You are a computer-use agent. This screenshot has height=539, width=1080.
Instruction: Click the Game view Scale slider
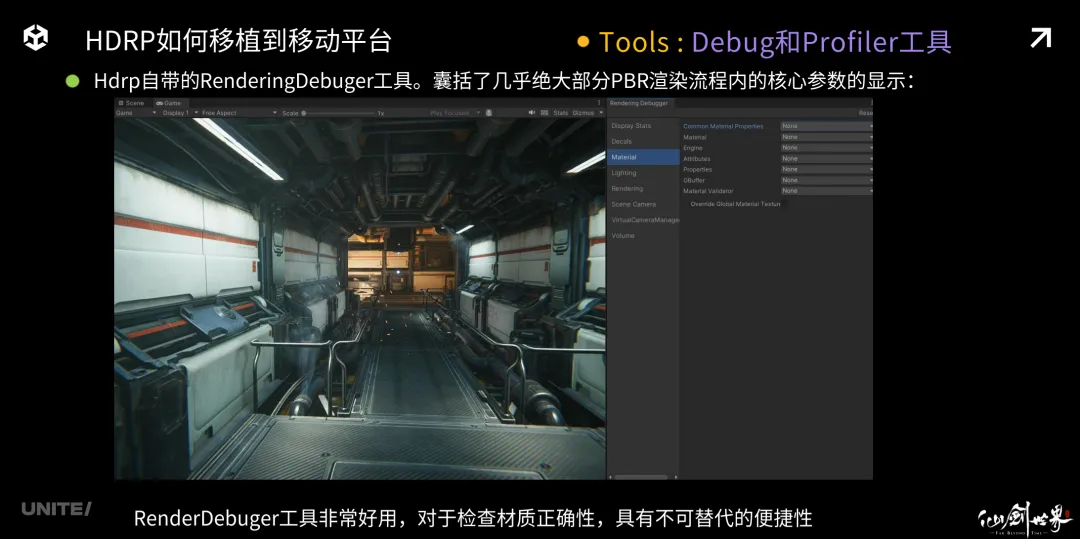click(338, 112)
